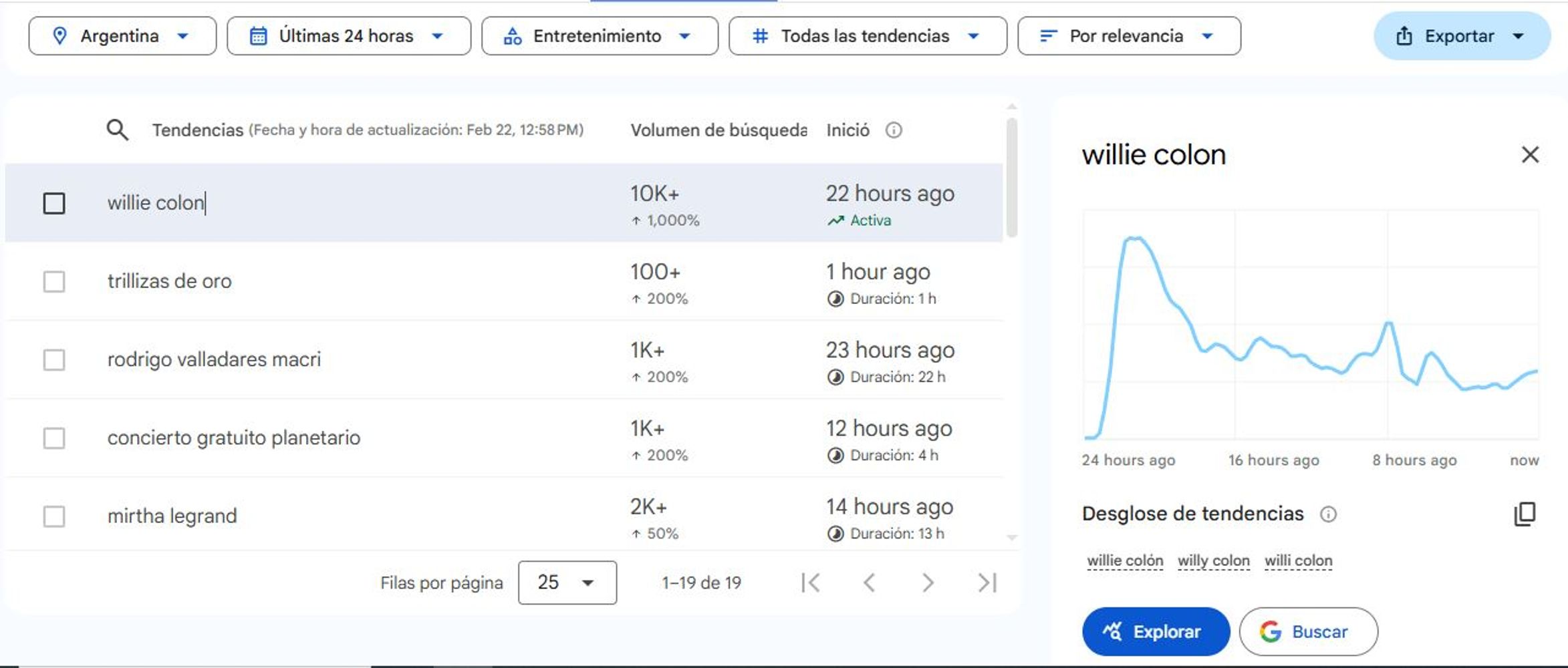This screenshot has width=1568, height=668.
Task: Expand the Todas las tendencias dropdown arrow
Action: point(973,36)
